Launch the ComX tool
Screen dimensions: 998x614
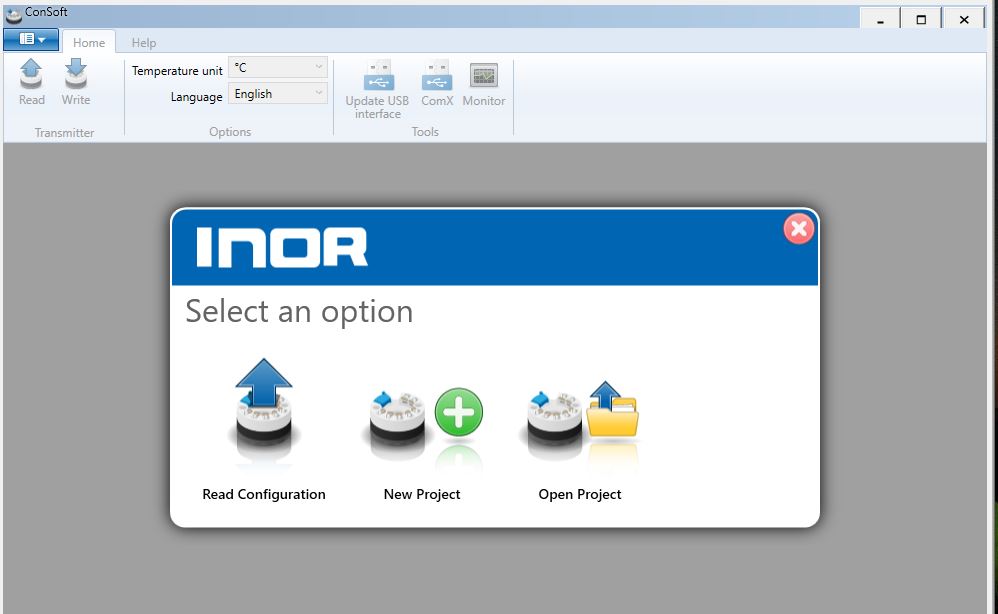[437, 83]
